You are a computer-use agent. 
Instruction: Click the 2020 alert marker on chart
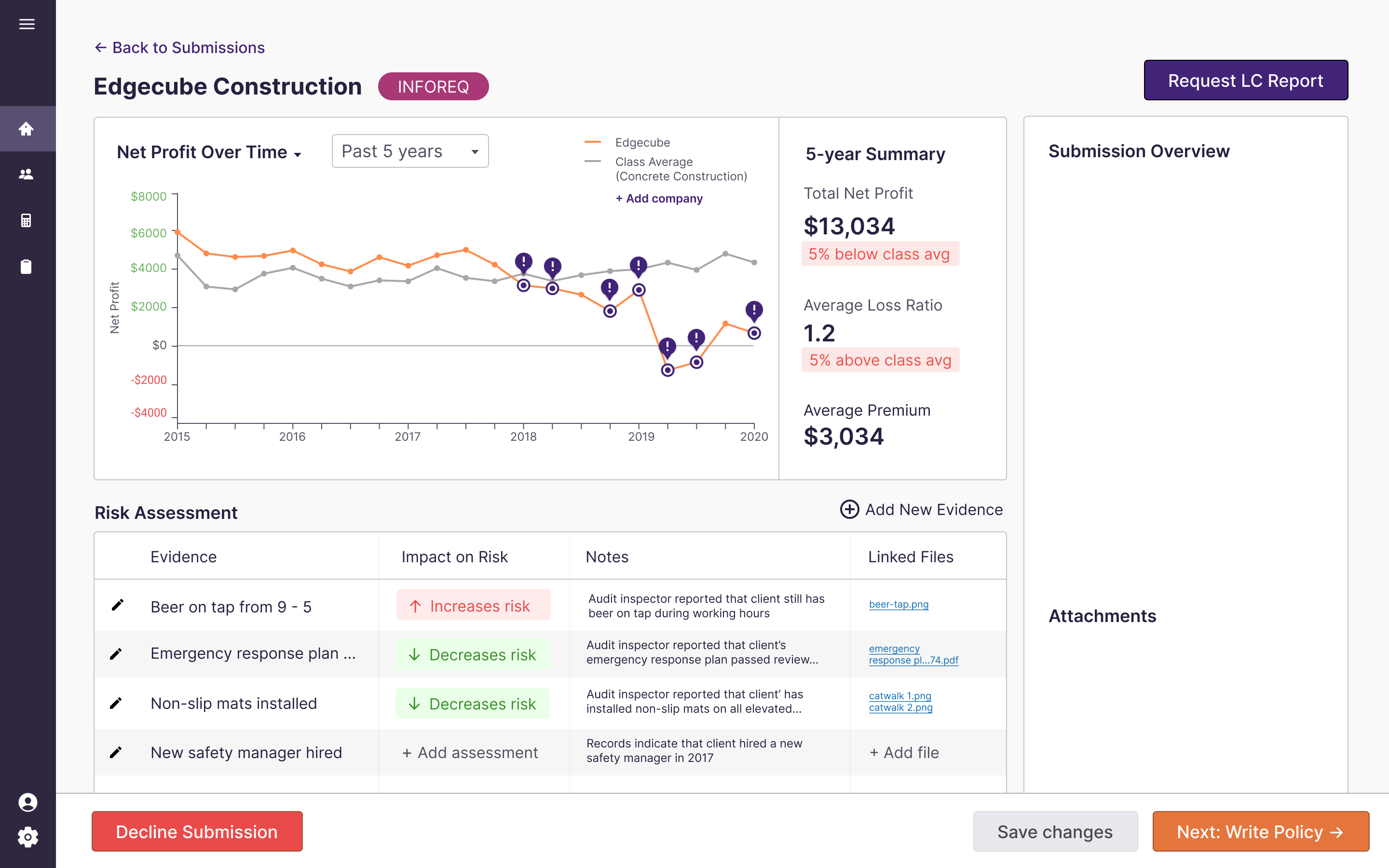(x=754, y=310)
